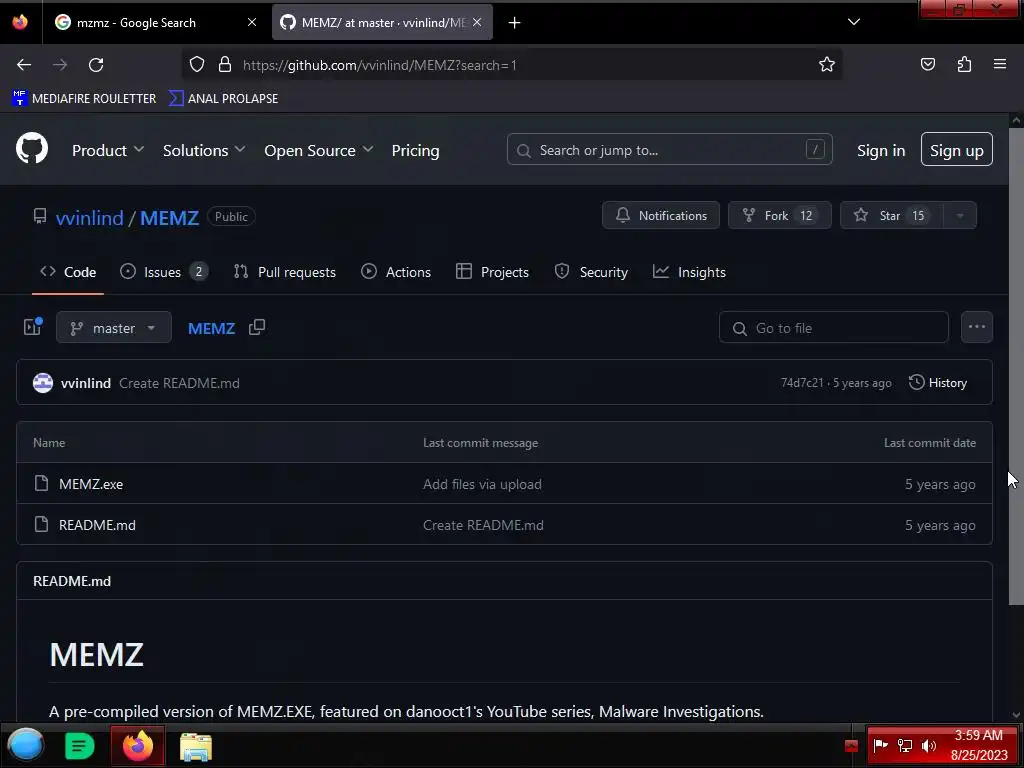Screen dimensions: 1024x768
Task: Bookmark this page with the star icon
Action: 827,64
